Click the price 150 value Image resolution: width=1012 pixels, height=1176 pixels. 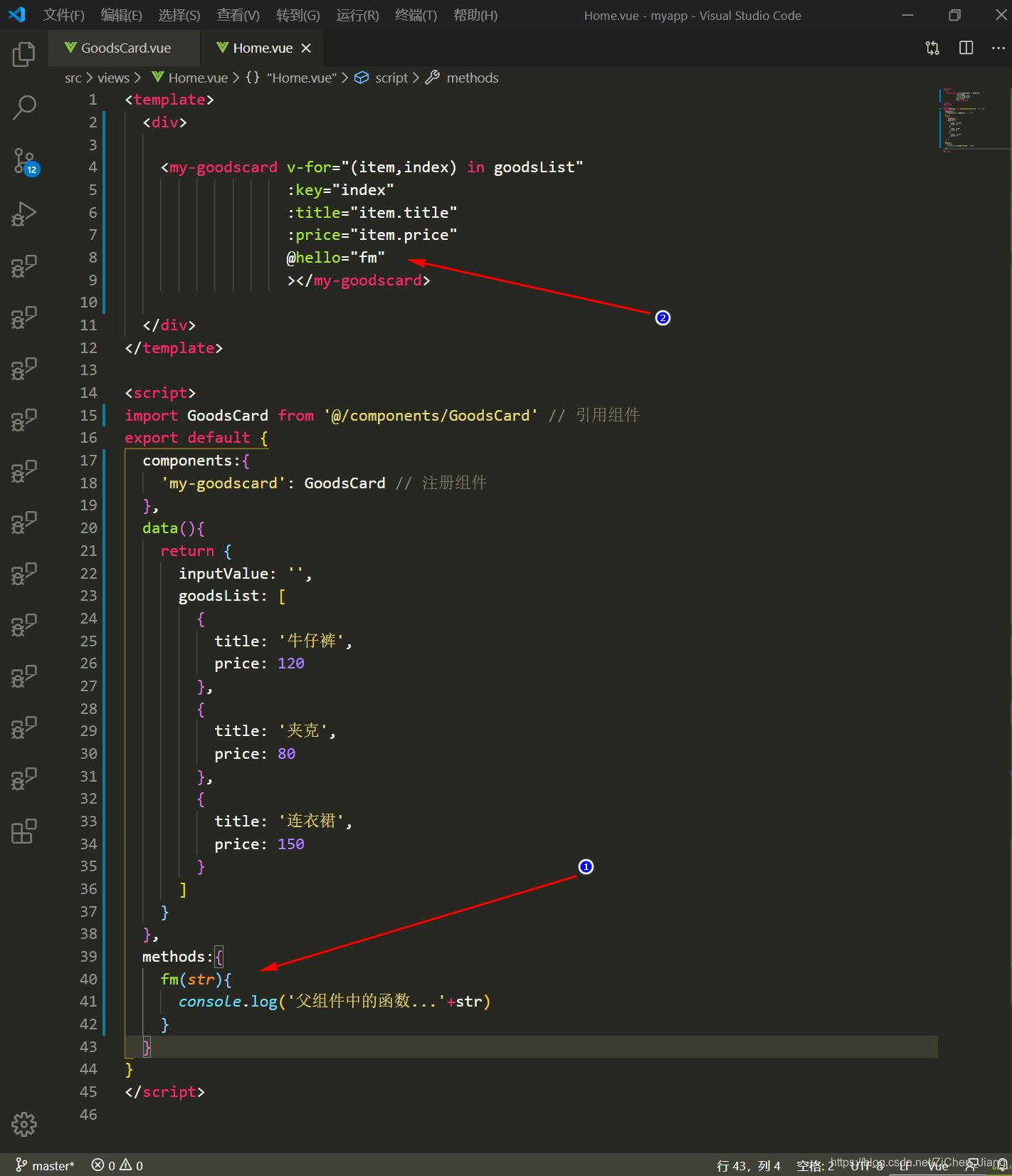pos(291,844)
